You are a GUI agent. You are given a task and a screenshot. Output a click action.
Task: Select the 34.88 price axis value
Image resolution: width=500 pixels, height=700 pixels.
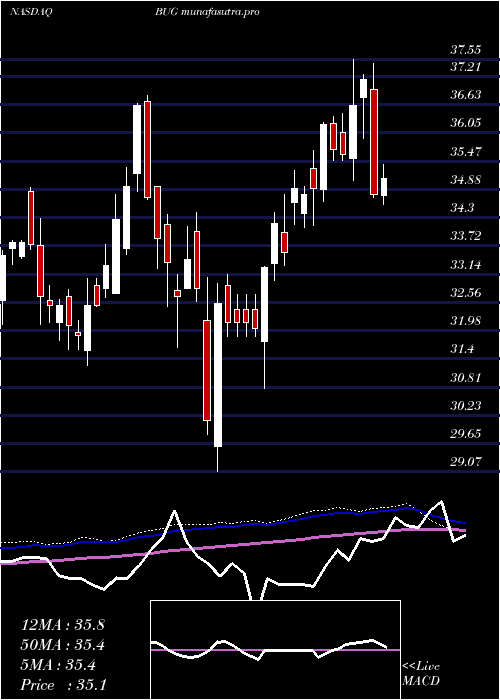(466, 179)
